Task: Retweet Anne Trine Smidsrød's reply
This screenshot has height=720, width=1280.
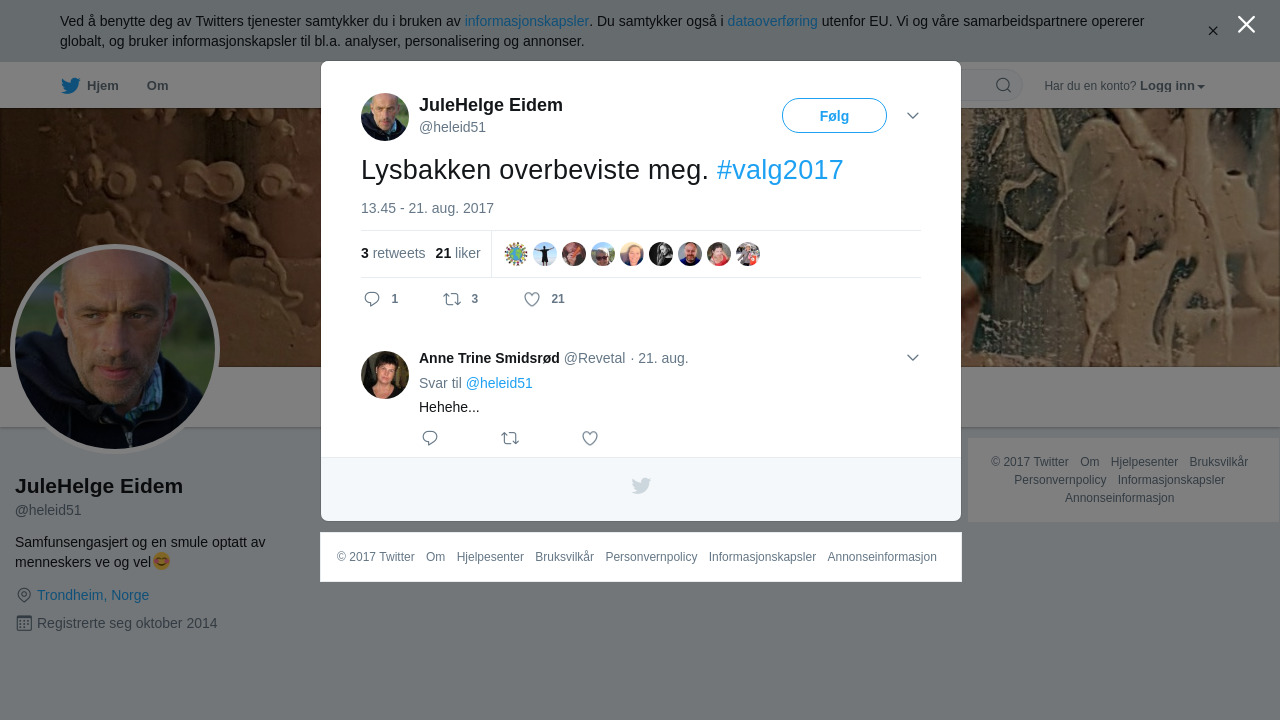Action: (510, 438)
